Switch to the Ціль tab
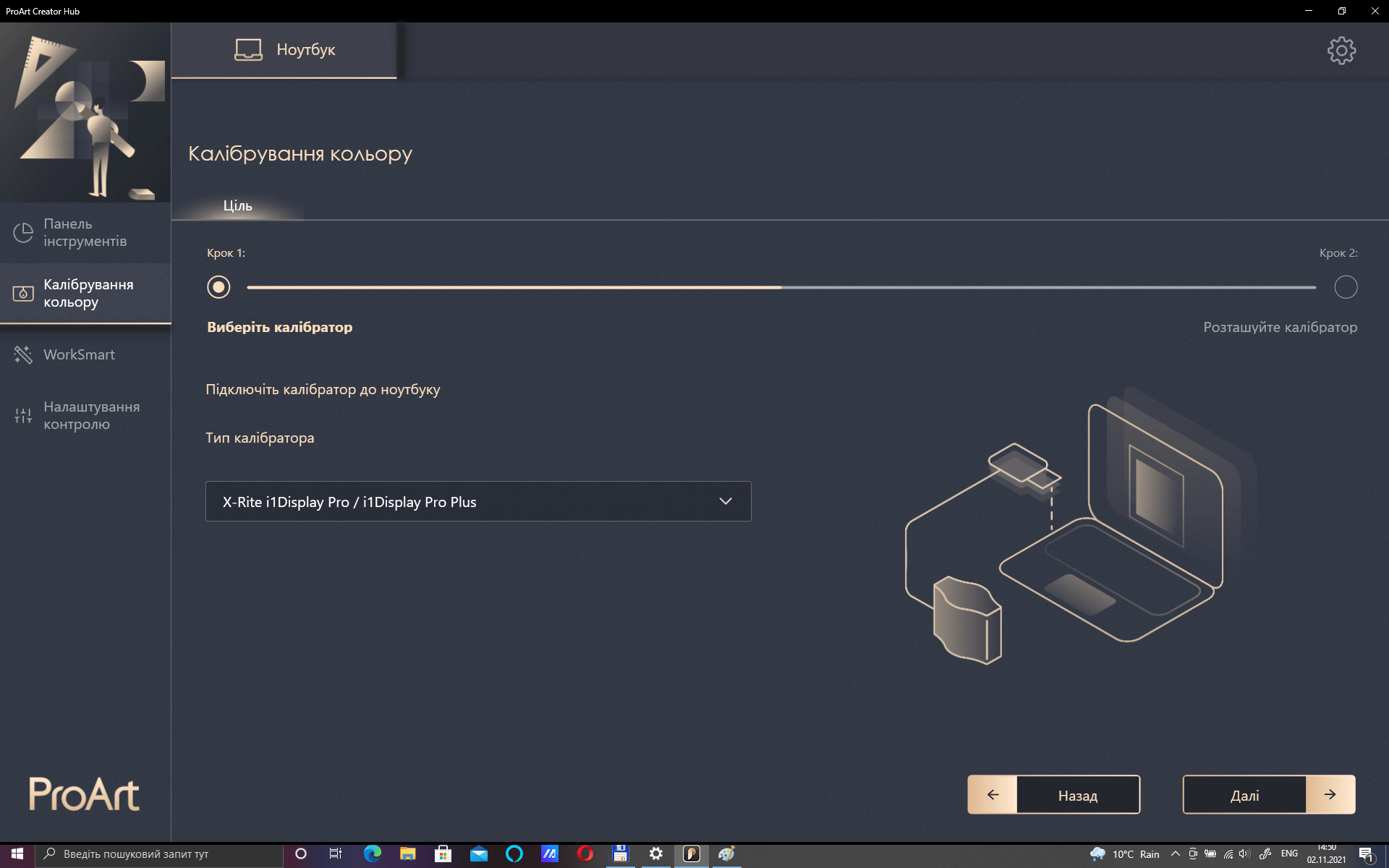The width and height of the screenshot is (1389, 868). pos(237,206)
